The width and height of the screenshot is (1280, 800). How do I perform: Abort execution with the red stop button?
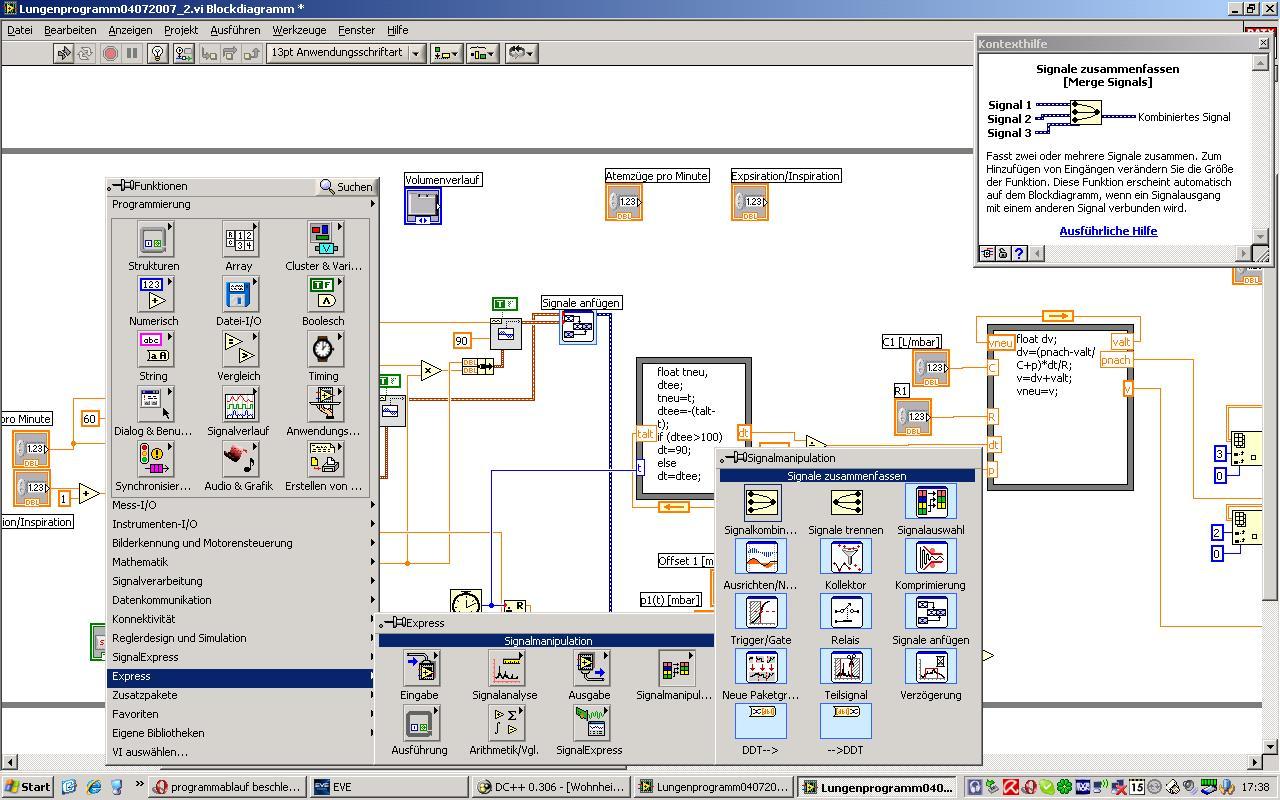click(111, 53)
